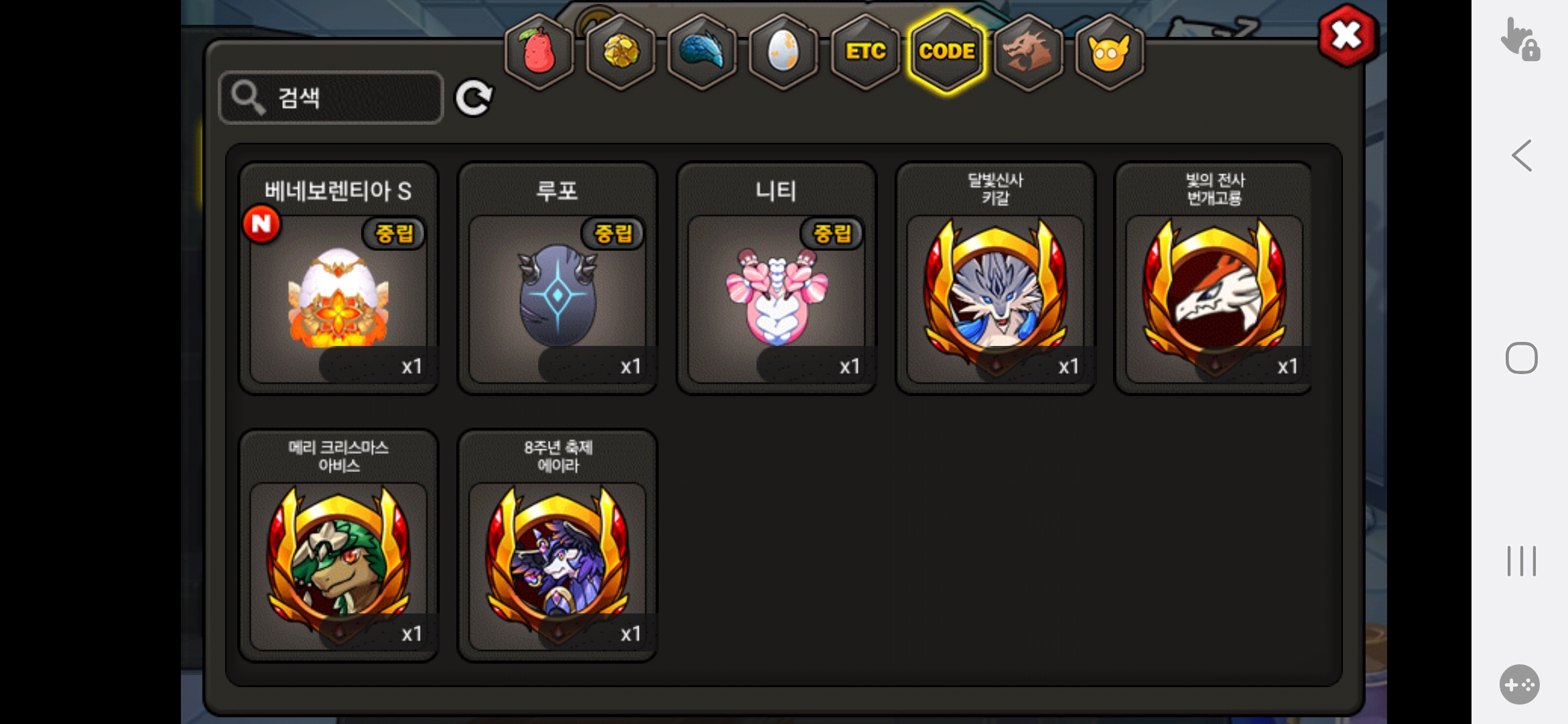The image size is (1568, 724).
Task: Close the inventory with red X button
Action: (x=1347, y=36)
